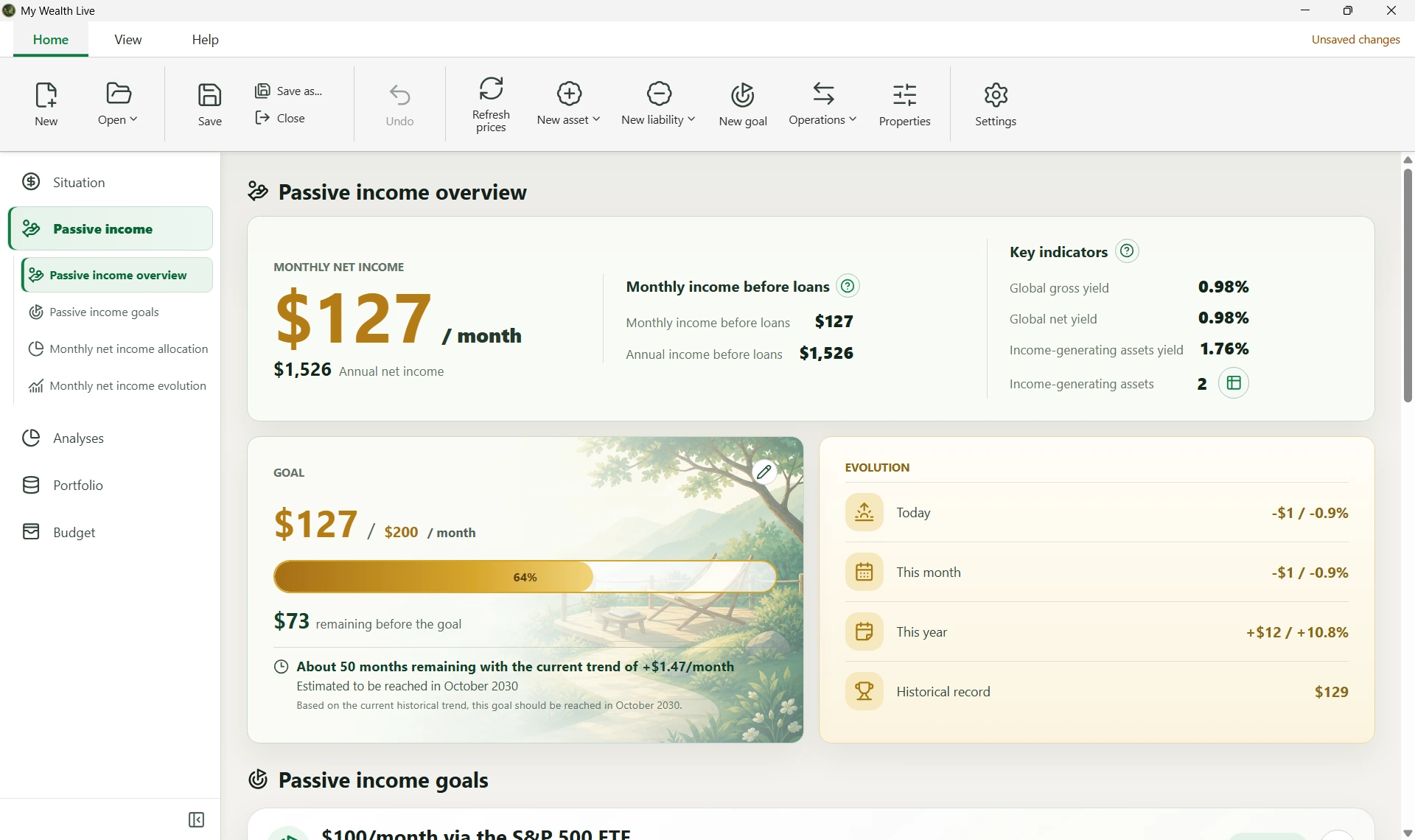The image size is (1415, 840).
Task: Undo the last action
Action: [x=399, y=104]
